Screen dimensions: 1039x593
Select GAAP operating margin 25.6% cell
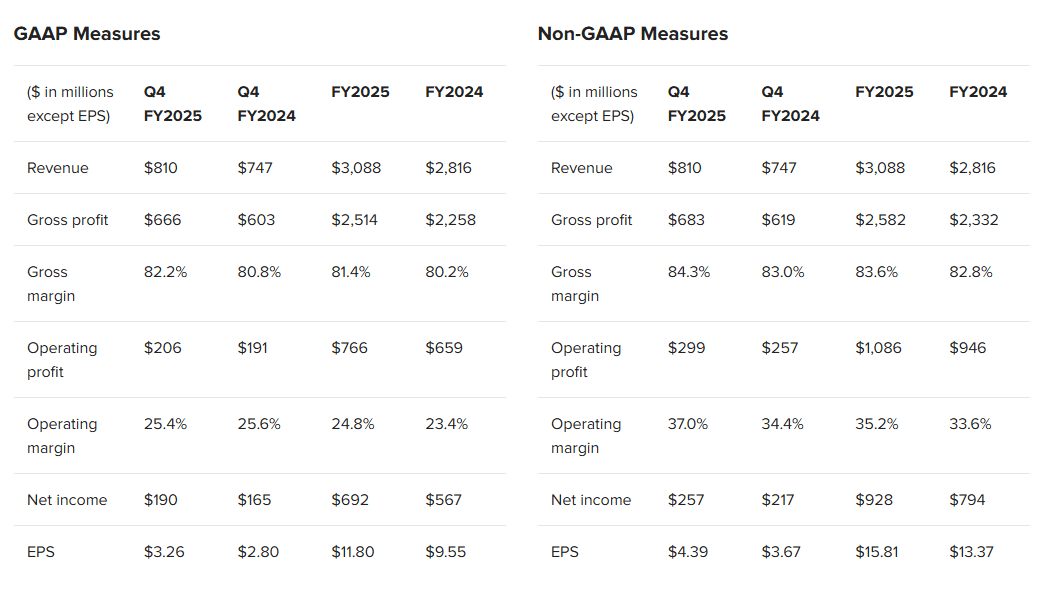(x=259, y=424)
